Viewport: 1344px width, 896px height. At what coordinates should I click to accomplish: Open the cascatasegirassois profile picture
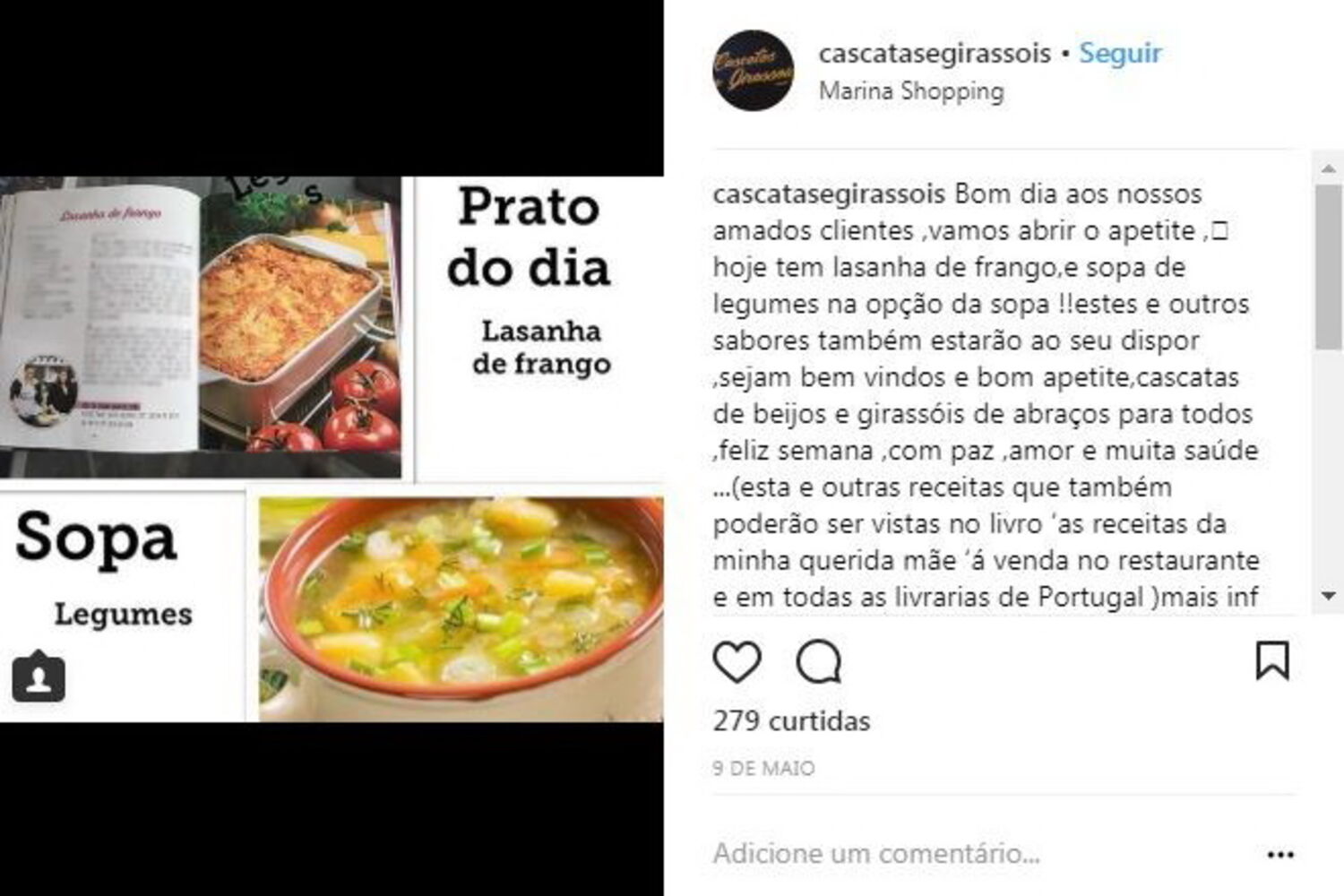coord(754,71)
